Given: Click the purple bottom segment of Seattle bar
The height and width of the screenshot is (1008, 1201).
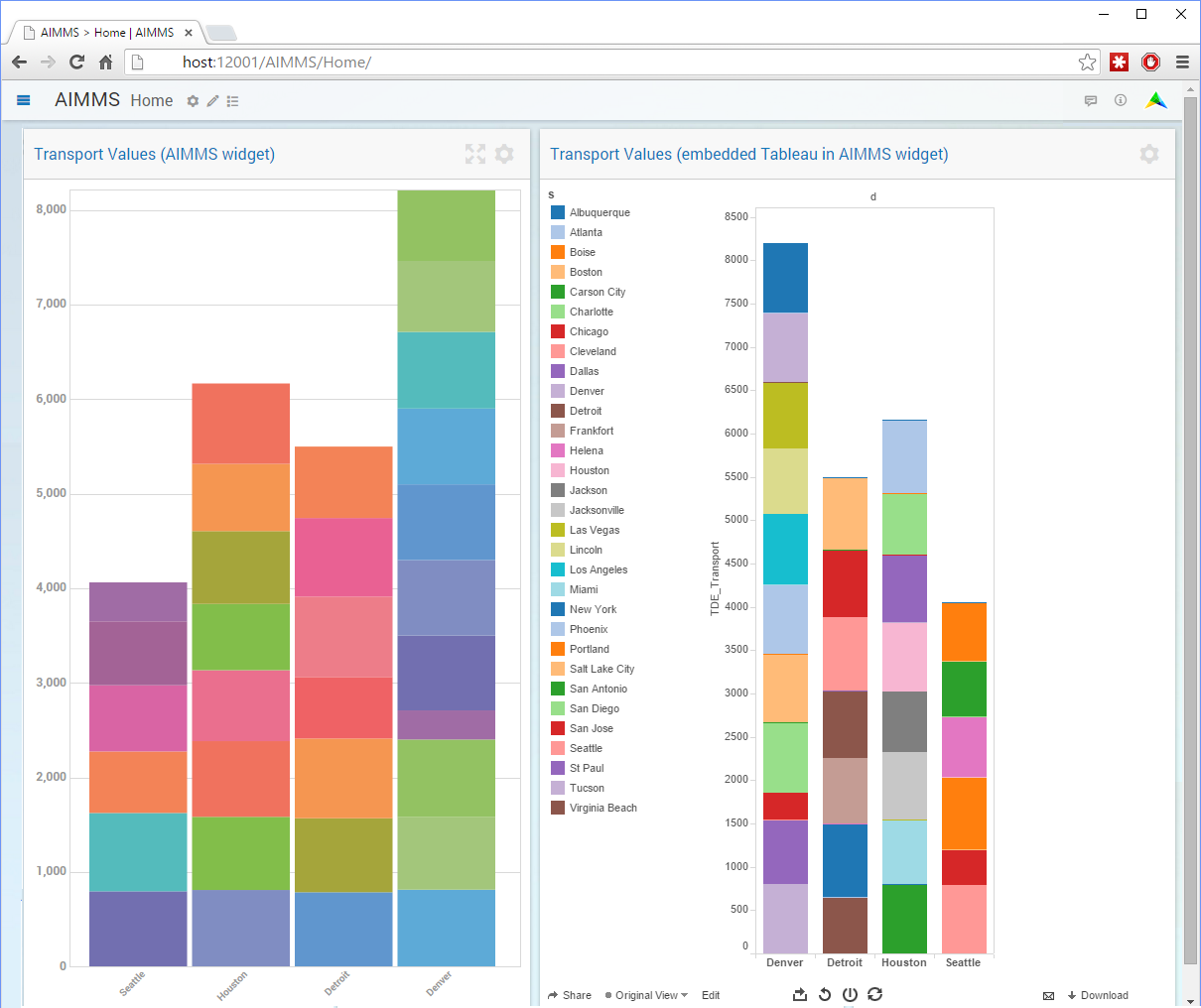Looking at the screenshot, I should coord(138,929).
